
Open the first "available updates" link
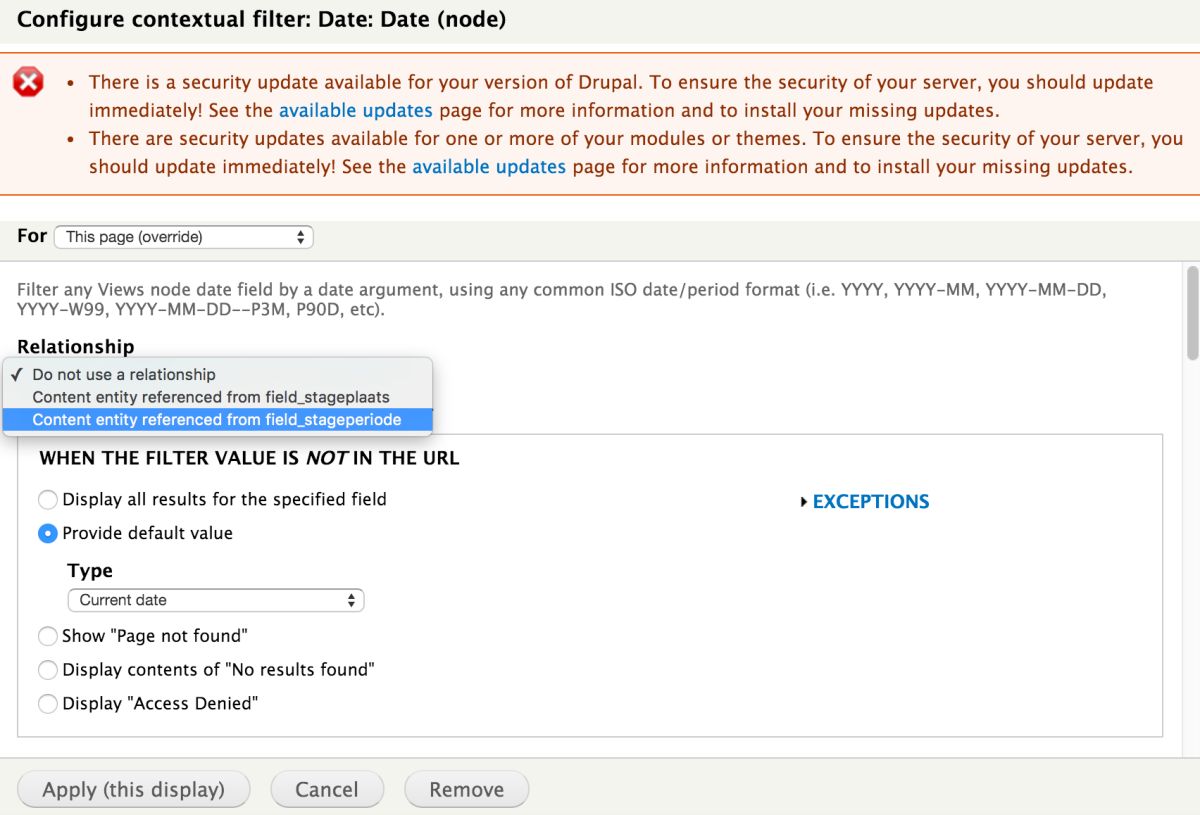click(x=355, y=110)
